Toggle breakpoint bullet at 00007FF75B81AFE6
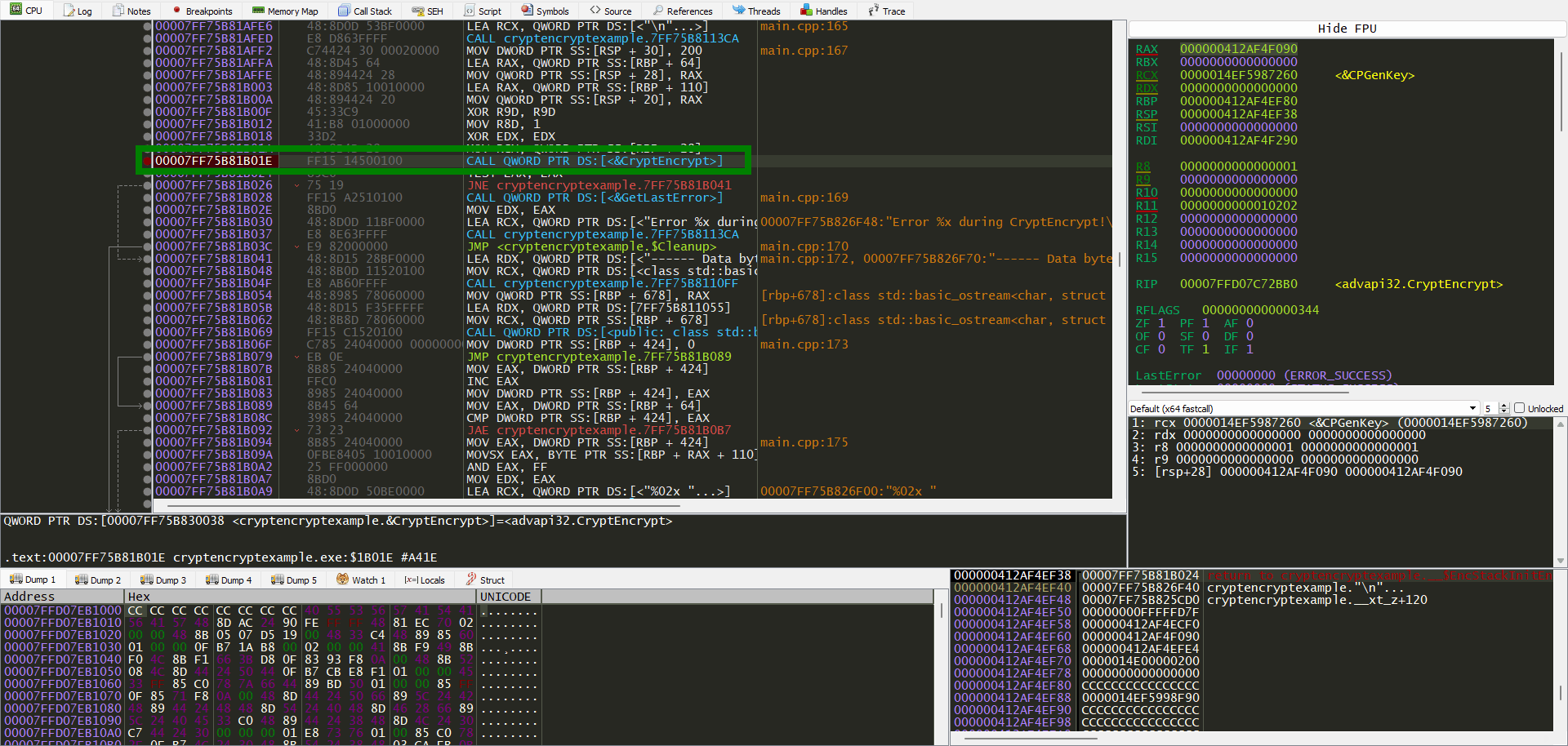Image resolution: width=1568 pixels, height=746 pixels. click(148, 26)
